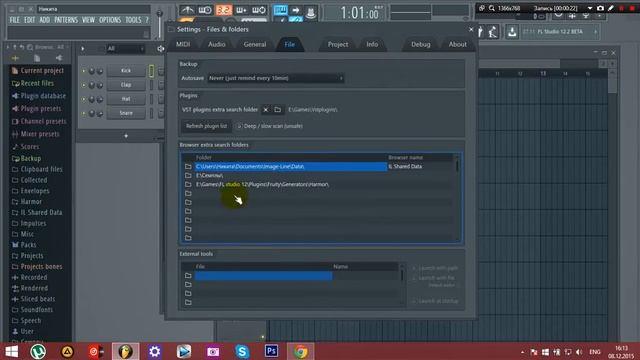Click Refresh plugin list button

pos(206,126)
